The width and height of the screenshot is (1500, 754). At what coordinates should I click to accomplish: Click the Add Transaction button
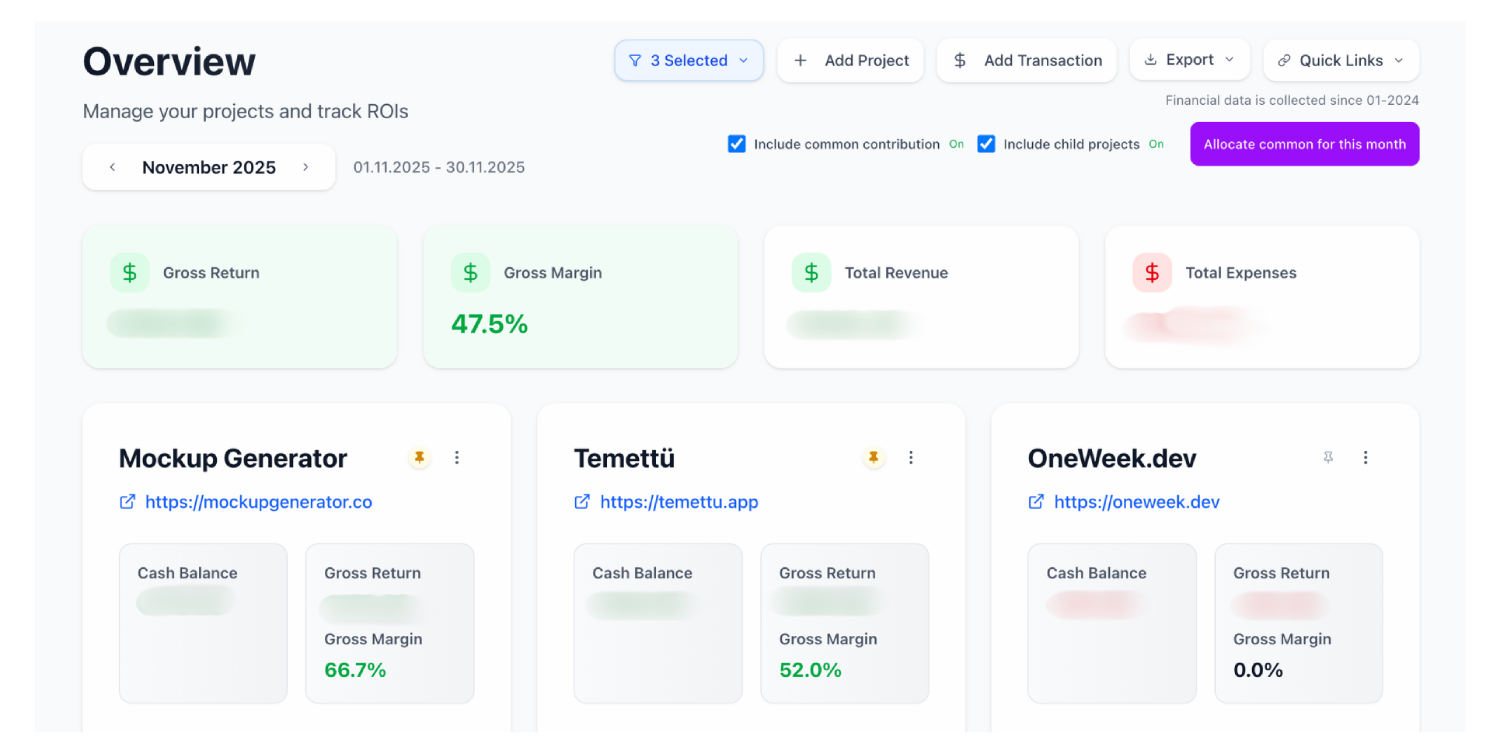(1029, 61)
